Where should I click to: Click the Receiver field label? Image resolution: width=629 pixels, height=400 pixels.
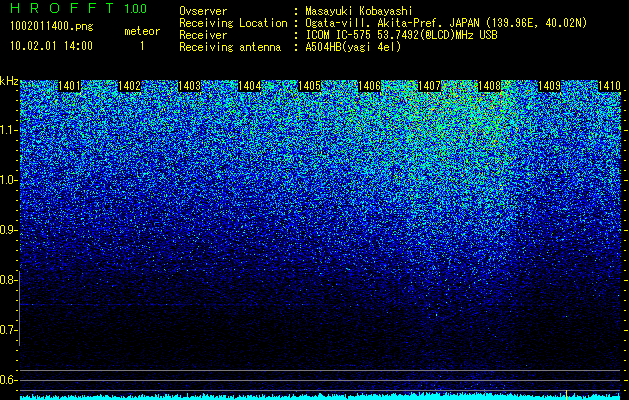(203, 35)
